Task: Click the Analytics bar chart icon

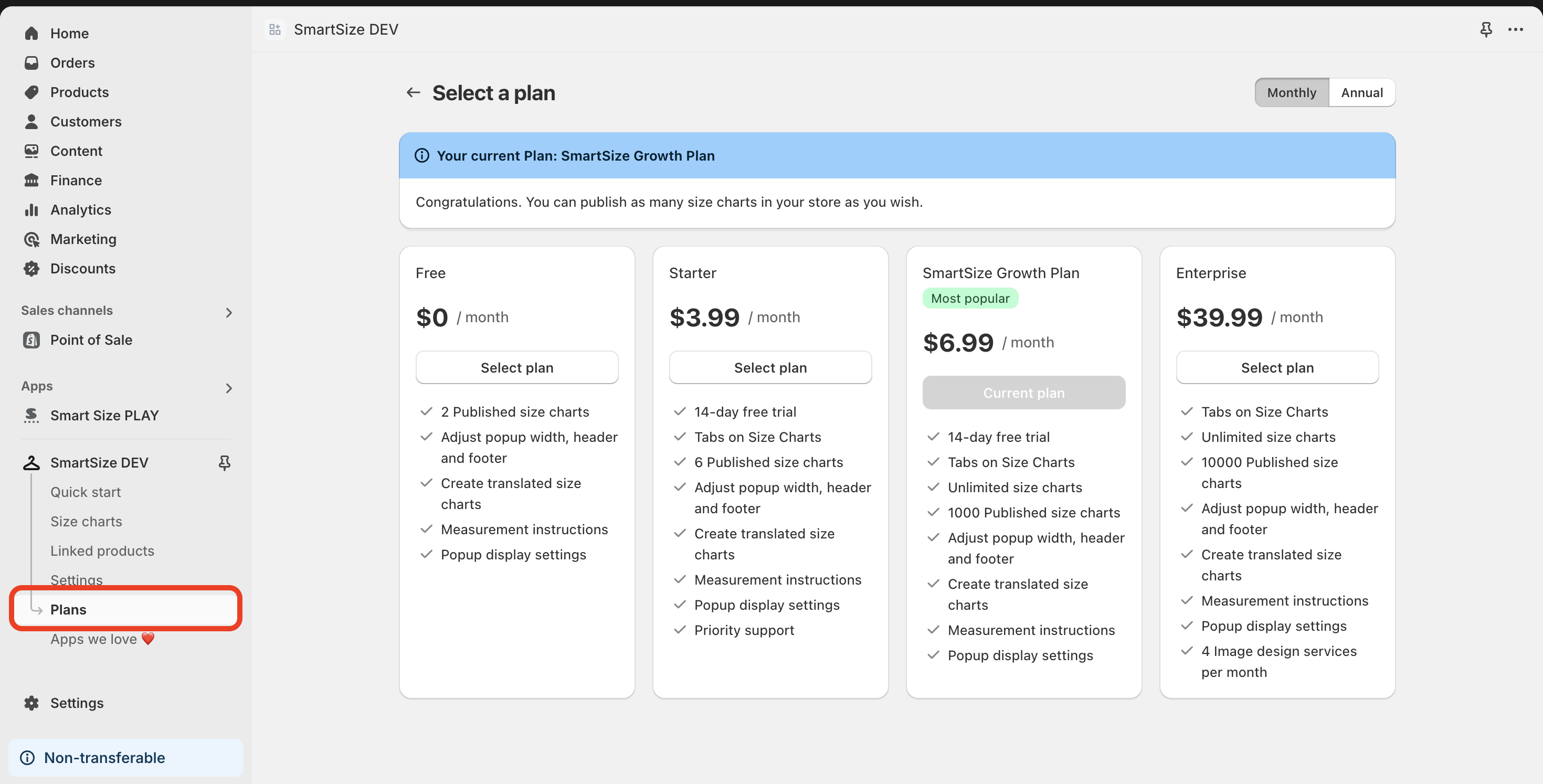Action: tap(31, 209)
